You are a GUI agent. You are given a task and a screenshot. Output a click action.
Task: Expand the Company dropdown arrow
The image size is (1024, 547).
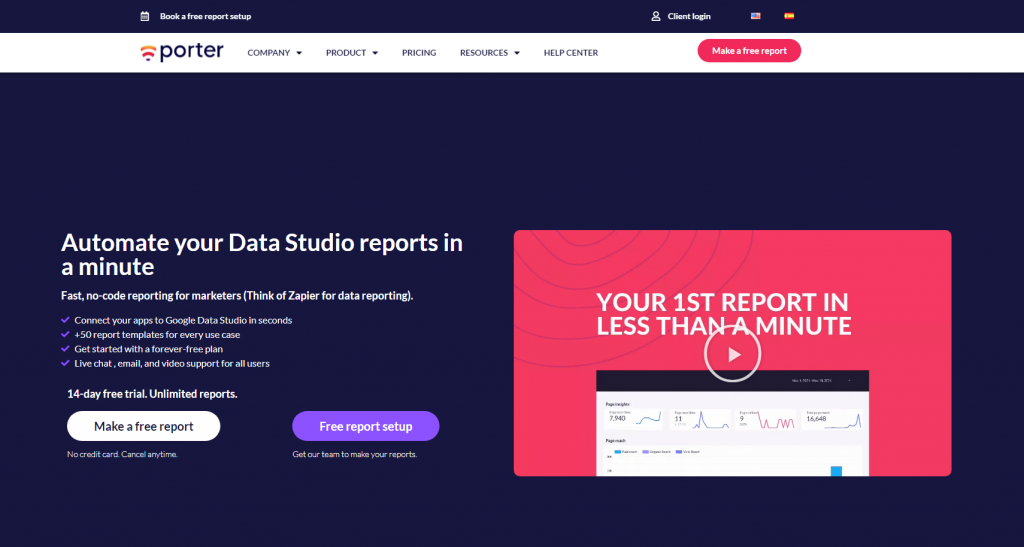pyautogui.click(x=299, y=53)
